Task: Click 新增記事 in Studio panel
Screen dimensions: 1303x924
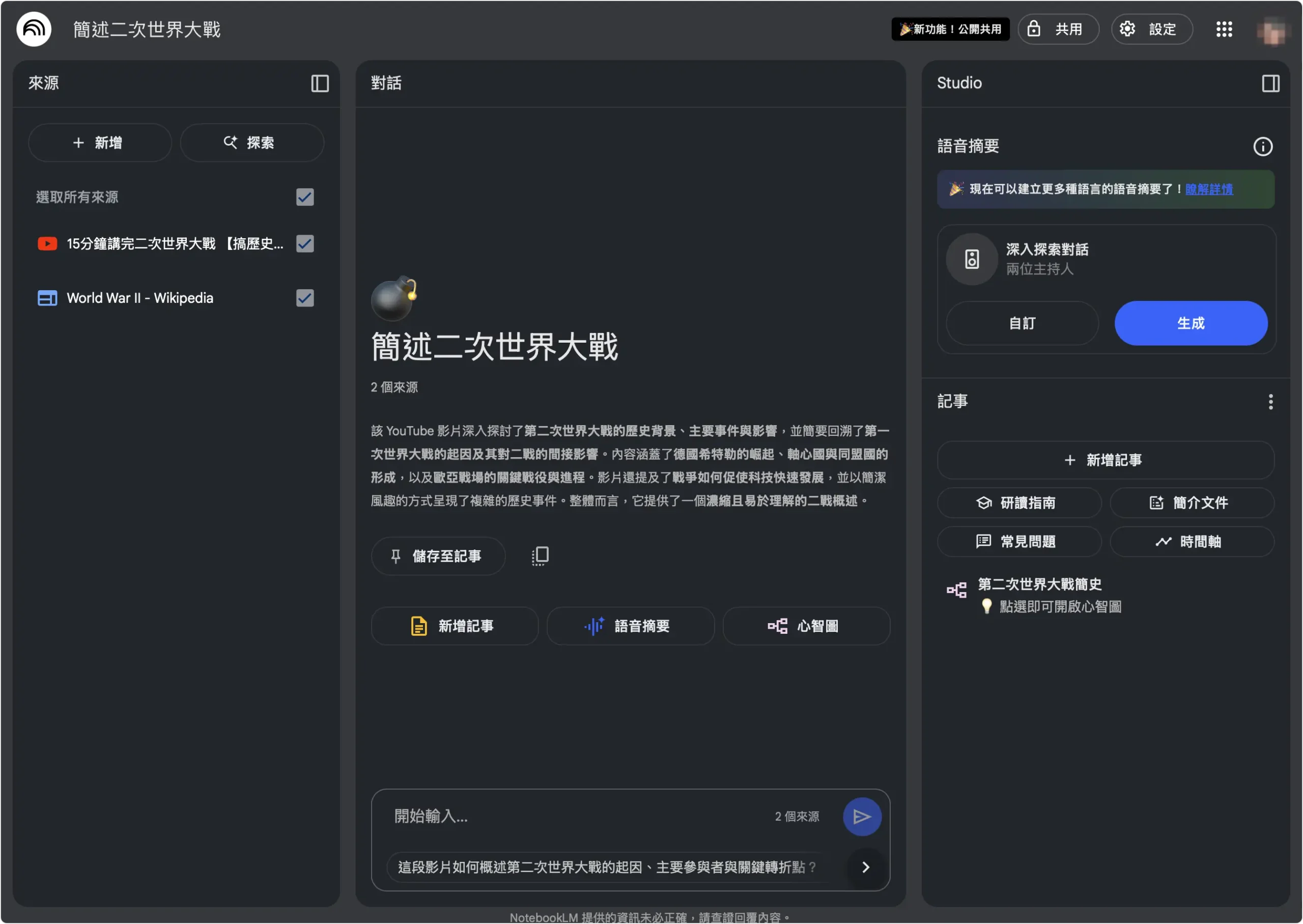Action: click(1105, 460)
